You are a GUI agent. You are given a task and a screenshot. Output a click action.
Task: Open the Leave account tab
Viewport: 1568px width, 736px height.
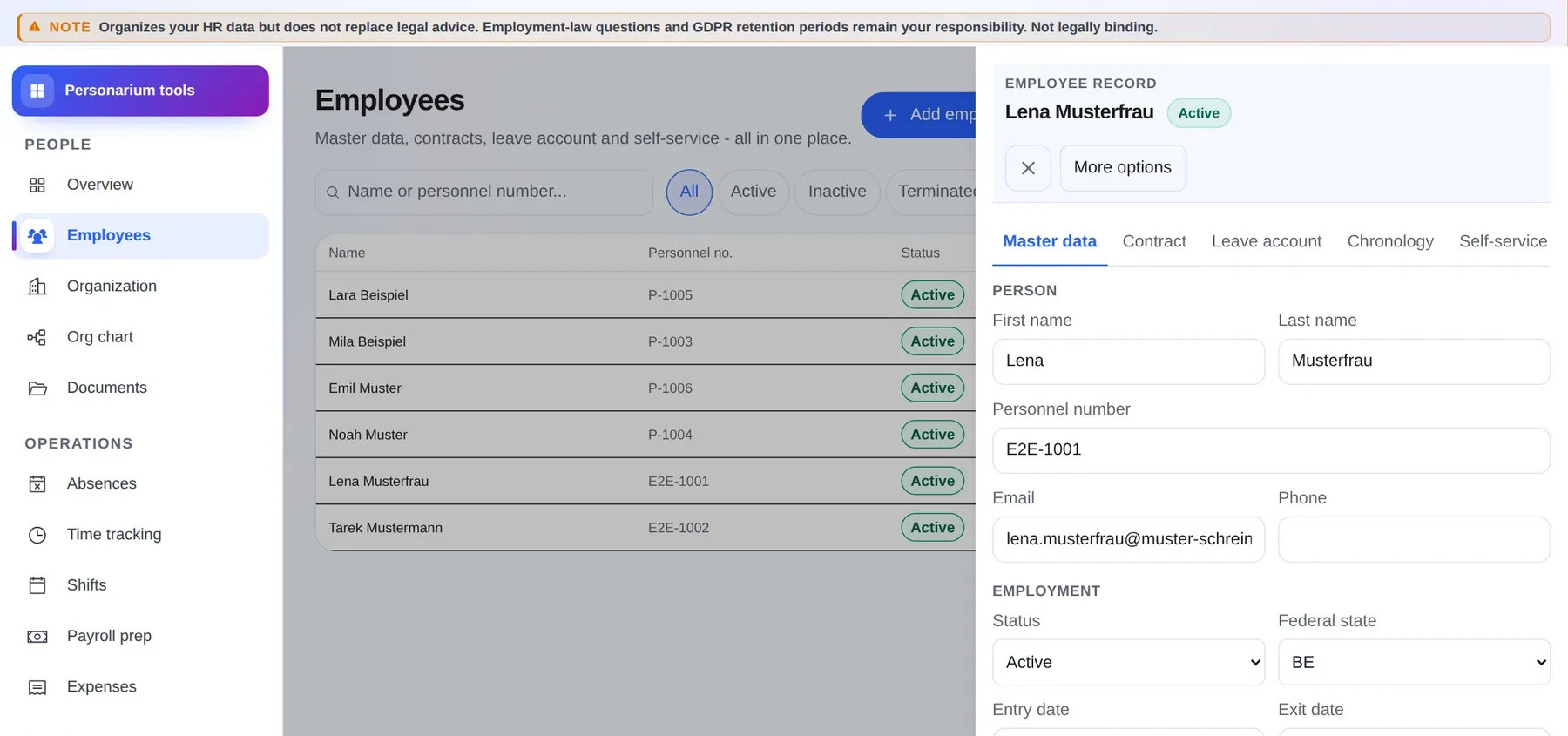[1267, 241]
